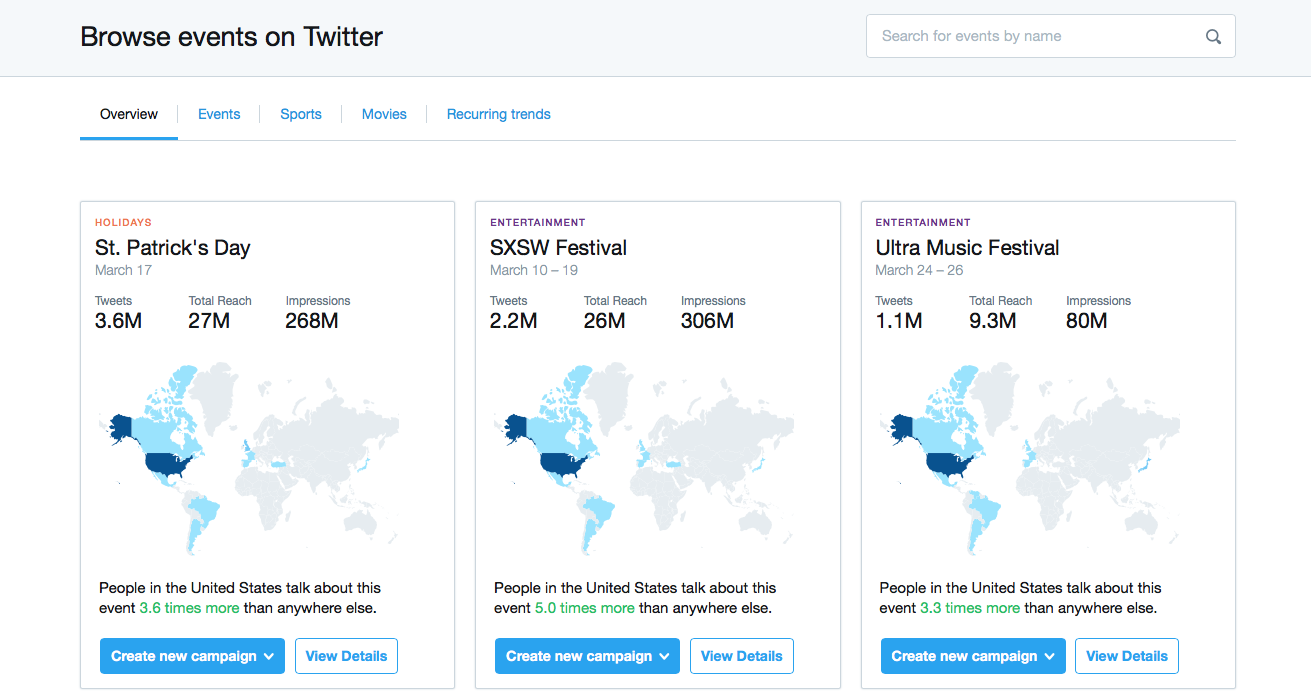1311x698 pixels.
Task: View Details for St. Patrick's Day
Action: [x=346, y=656]
